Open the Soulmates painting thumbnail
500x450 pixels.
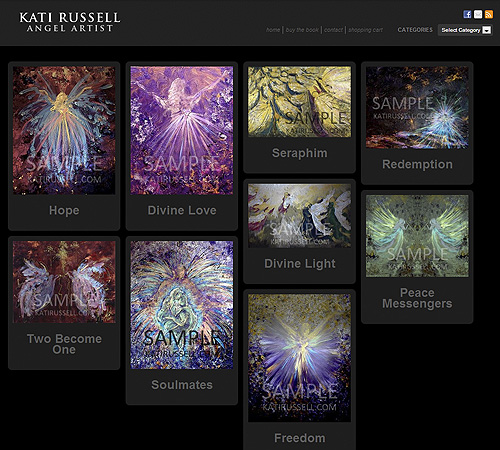[182, 305]
